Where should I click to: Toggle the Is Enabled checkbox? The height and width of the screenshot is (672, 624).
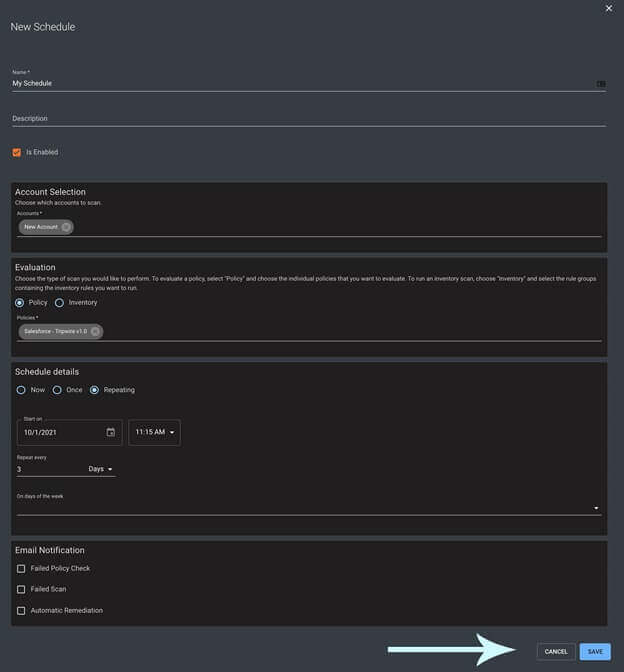click(17, 152)
